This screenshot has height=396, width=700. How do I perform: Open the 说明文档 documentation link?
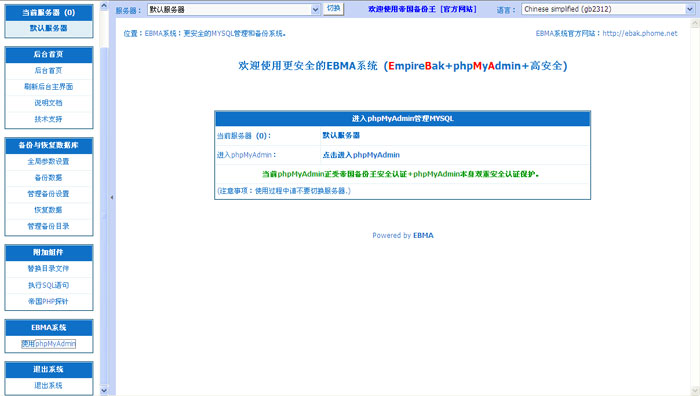click(x=49, y=103)
